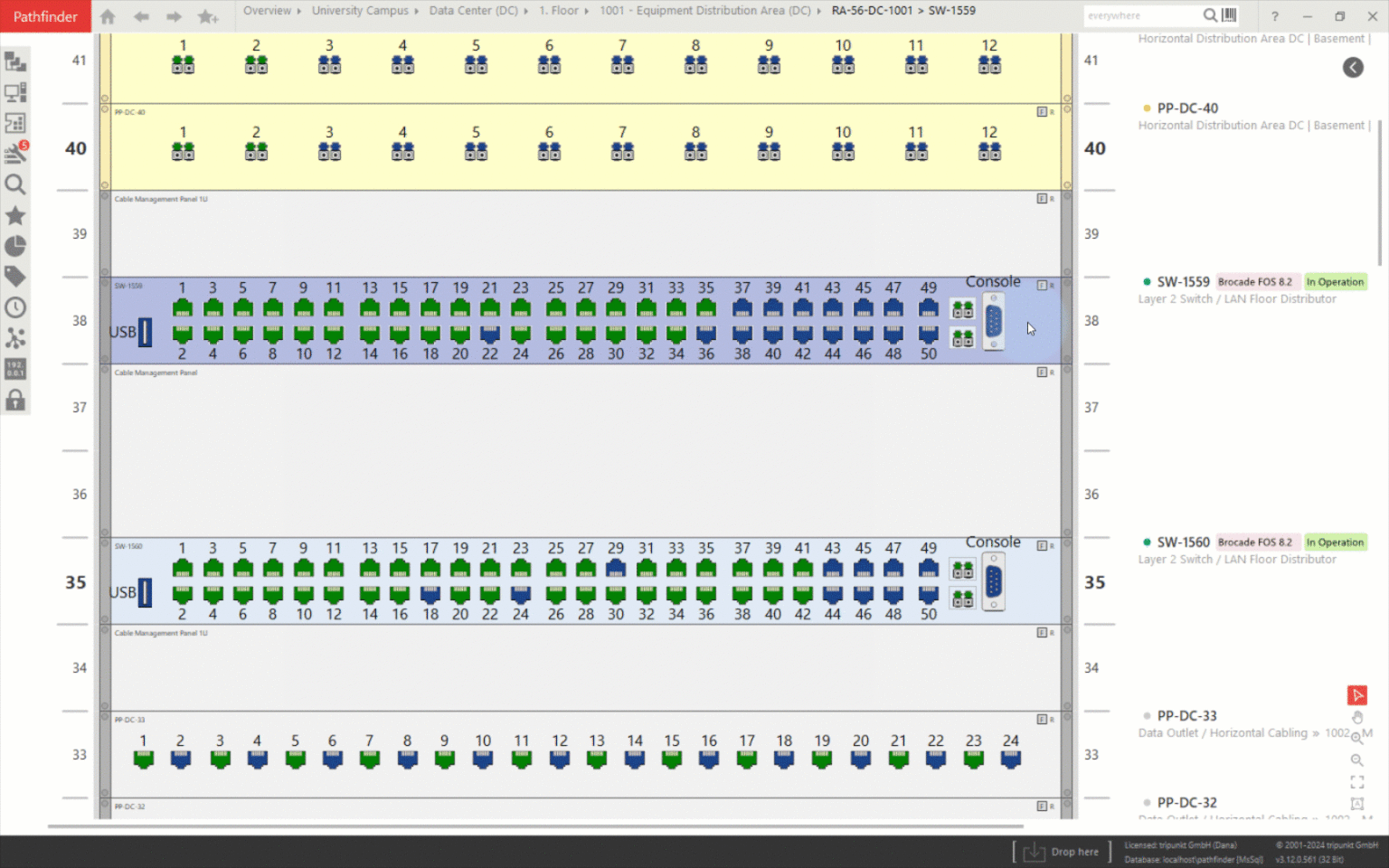
Task: Click the IP address management icon
Action: pos(15,369)
